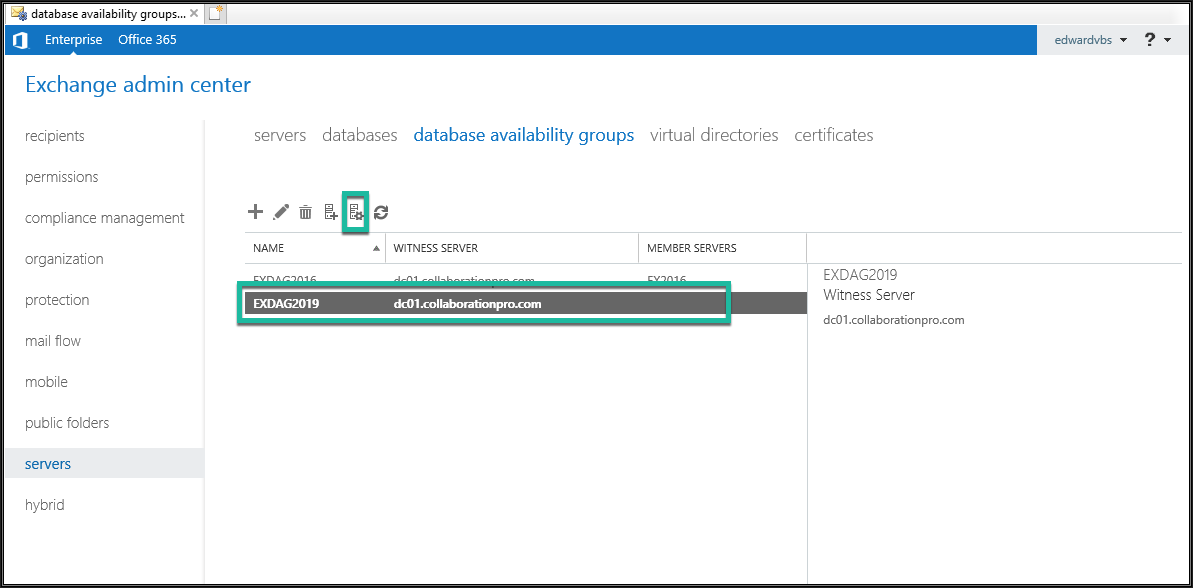Click the trash can delete icon
The width and height of the screenshot is (1193, 588).
pos(306,212)
